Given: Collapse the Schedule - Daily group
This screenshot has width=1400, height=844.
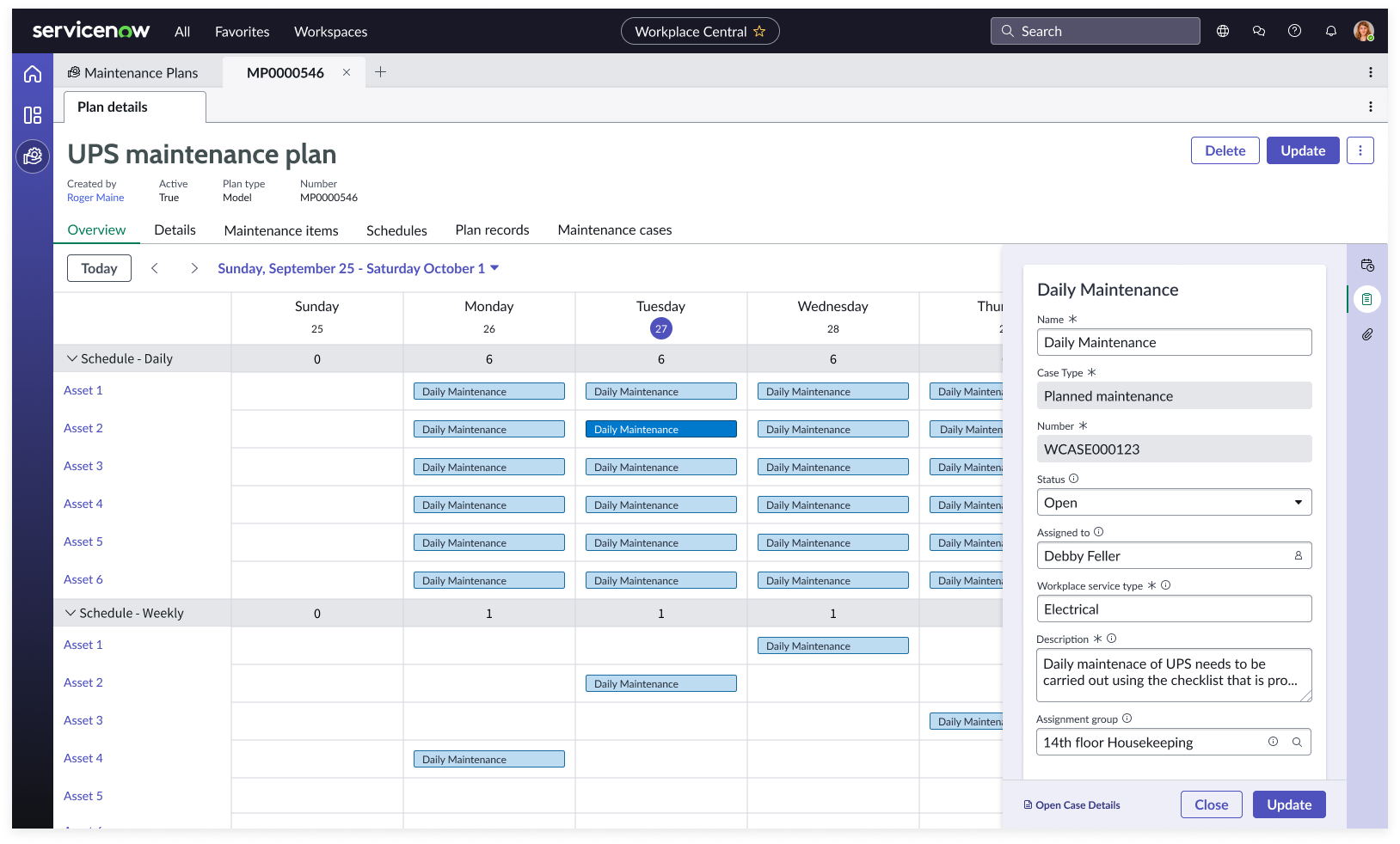Looking at the screenshot, I should 71,358.
